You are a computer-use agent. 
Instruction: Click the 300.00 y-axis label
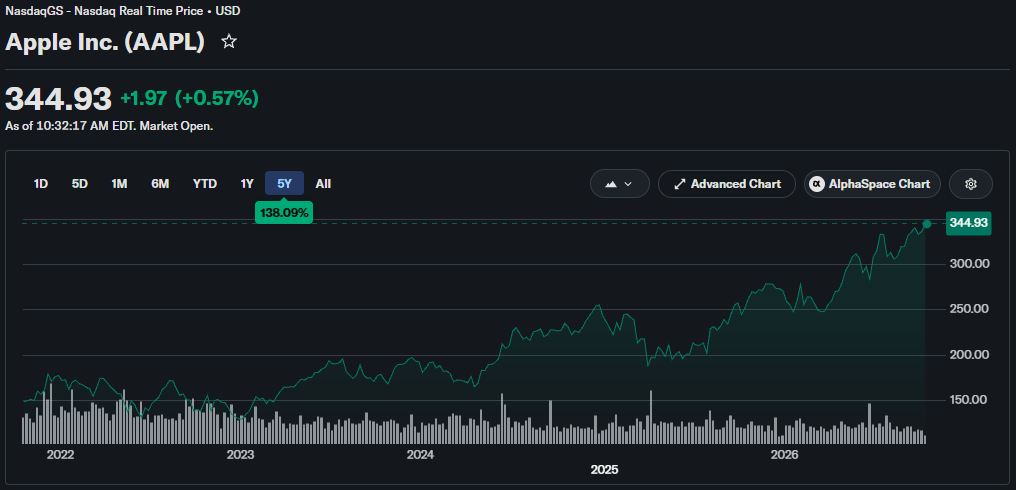[x=968, y=264]
